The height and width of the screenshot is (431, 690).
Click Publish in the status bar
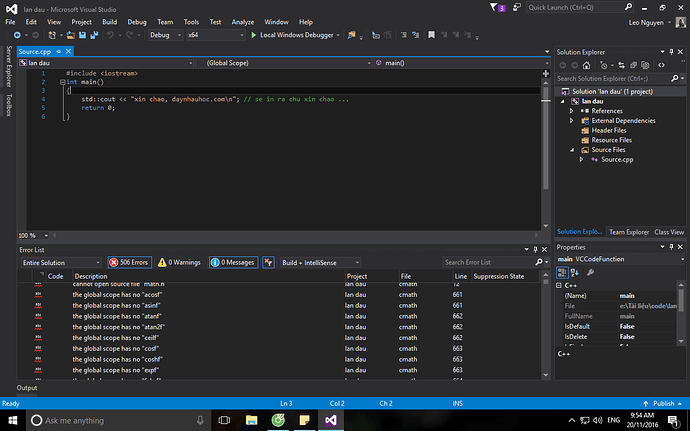click(x=661, y=403)
